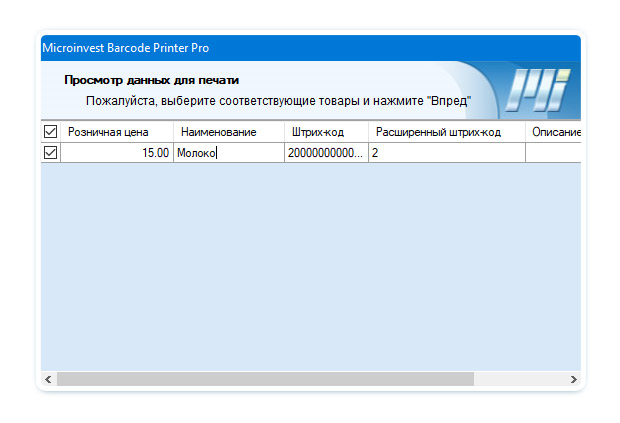Click scrollbar track right of the thumb
This screenshot has width=620, height=423.
coord(518,380)
